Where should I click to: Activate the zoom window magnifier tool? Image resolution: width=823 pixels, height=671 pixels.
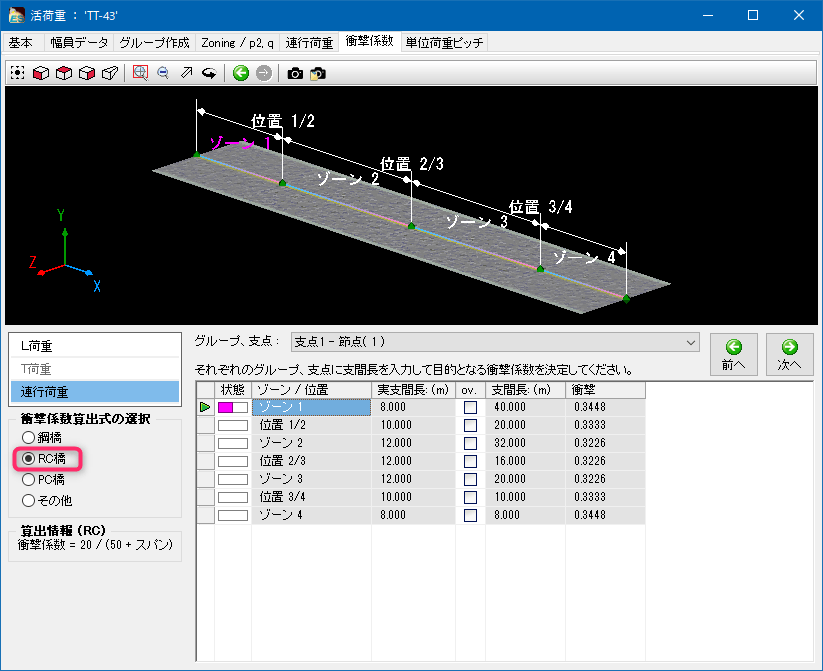pos(140,73)
